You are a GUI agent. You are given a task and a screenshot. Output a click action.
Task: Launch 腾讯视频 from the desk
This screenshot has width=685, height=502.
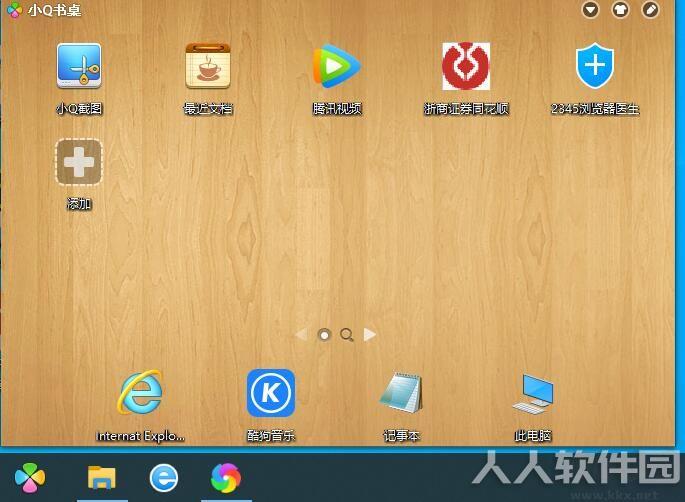click(x=337, y=66)
